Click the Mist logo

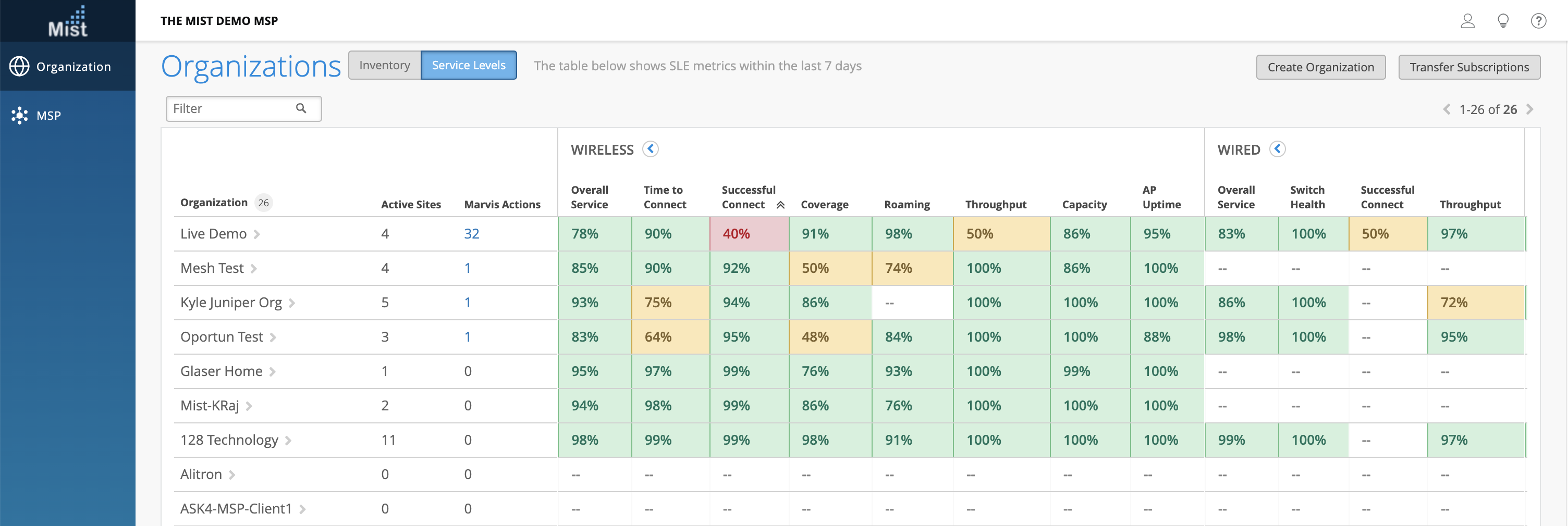[68, 21]
